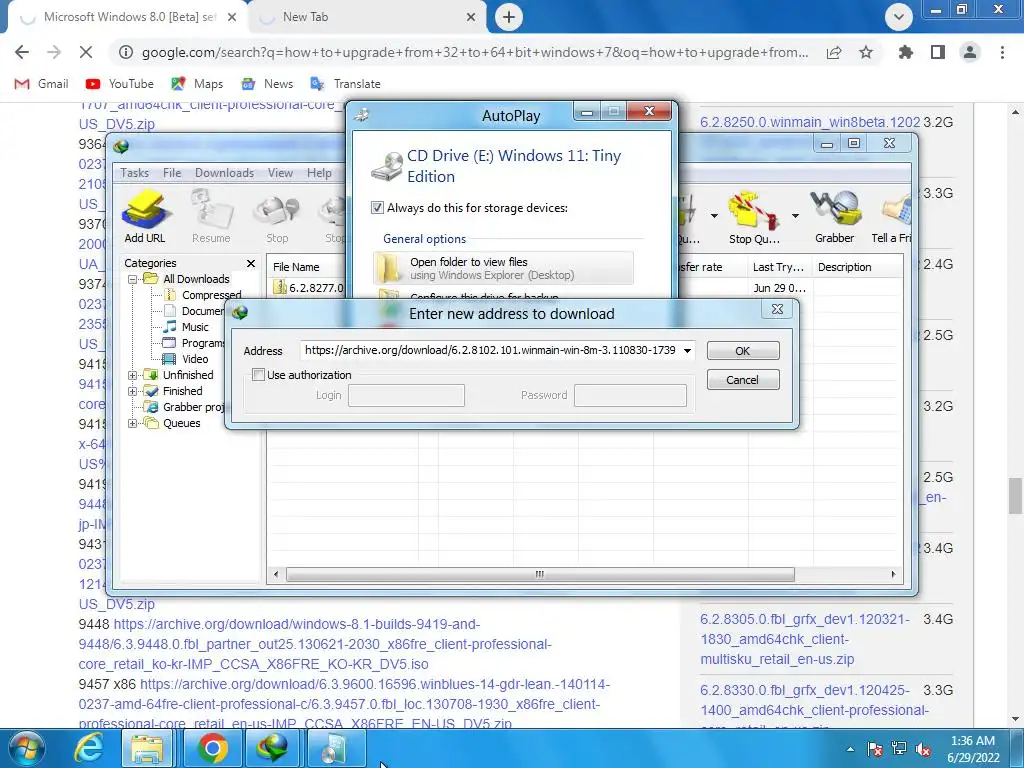
Task: Click the horizontal scrollbar in the download list
Action: 540,575
